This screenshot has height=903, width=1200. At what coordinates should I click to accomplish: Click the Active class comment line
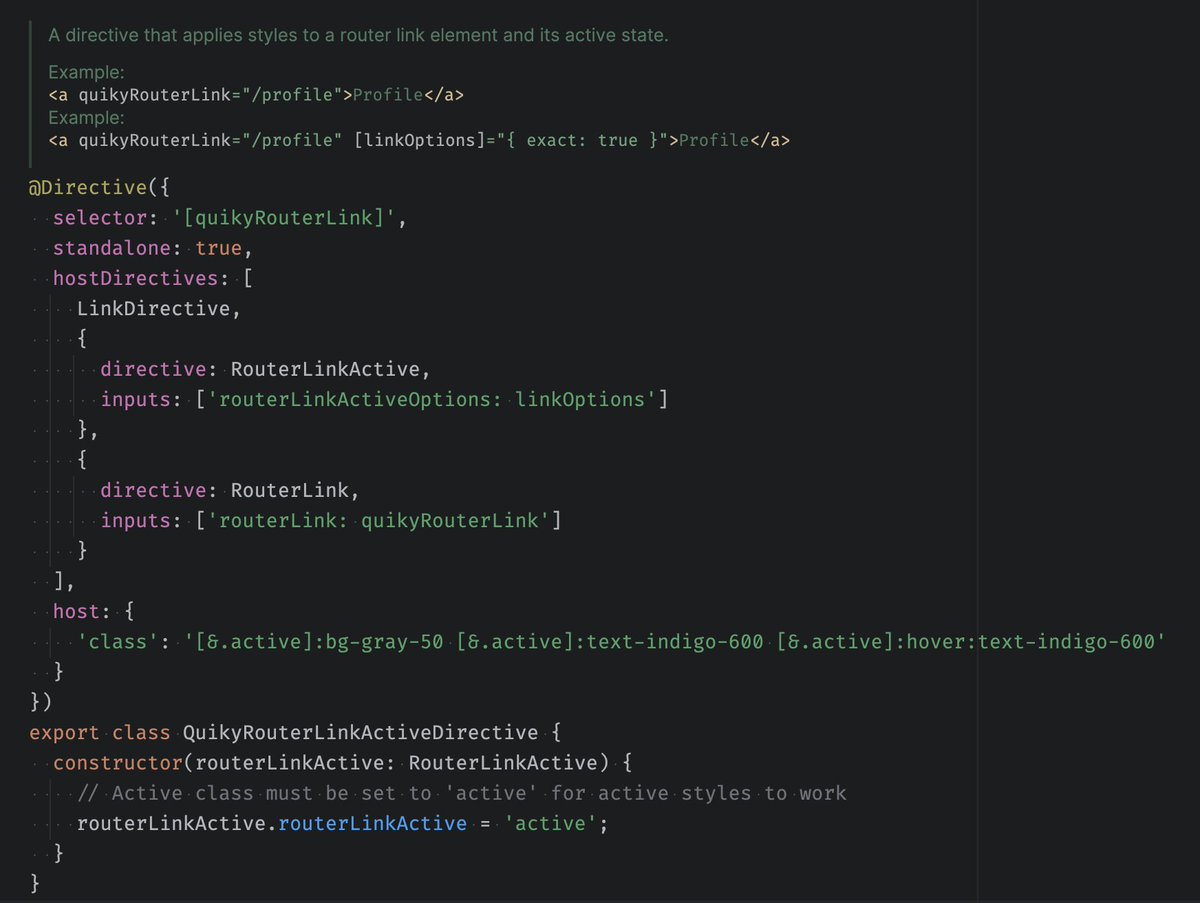(x=461, y=793)
